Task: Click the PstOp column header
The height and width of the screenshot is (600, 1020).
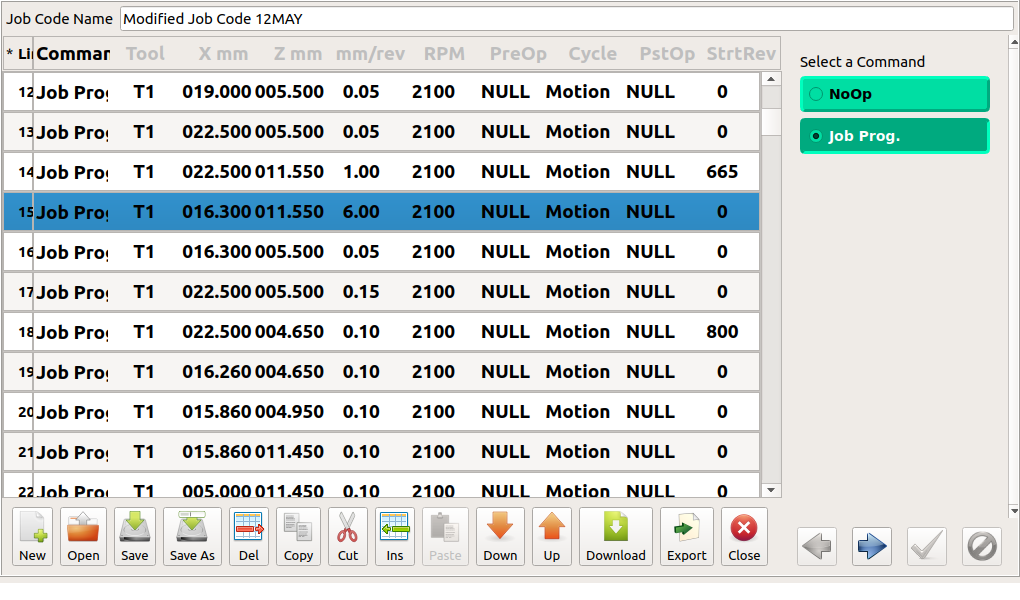Action: tap(667, 54)
